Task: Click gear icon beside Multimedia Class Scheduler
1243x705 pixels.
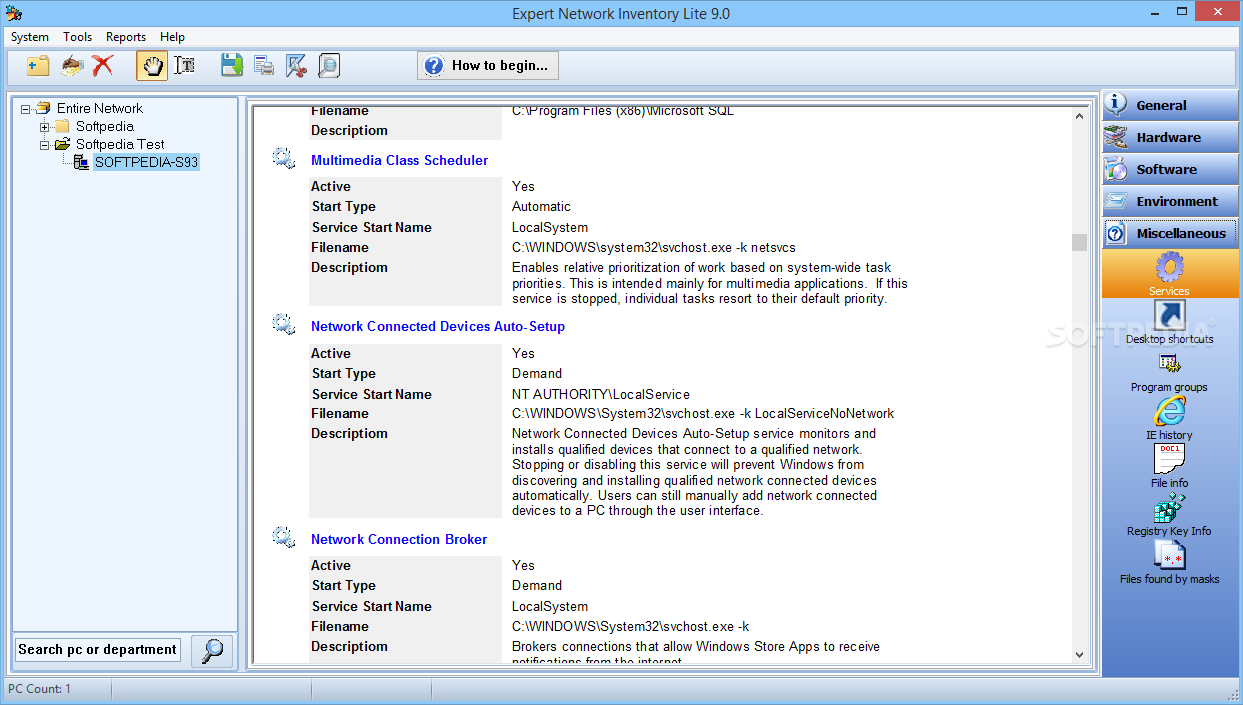Action: [284, 158]
